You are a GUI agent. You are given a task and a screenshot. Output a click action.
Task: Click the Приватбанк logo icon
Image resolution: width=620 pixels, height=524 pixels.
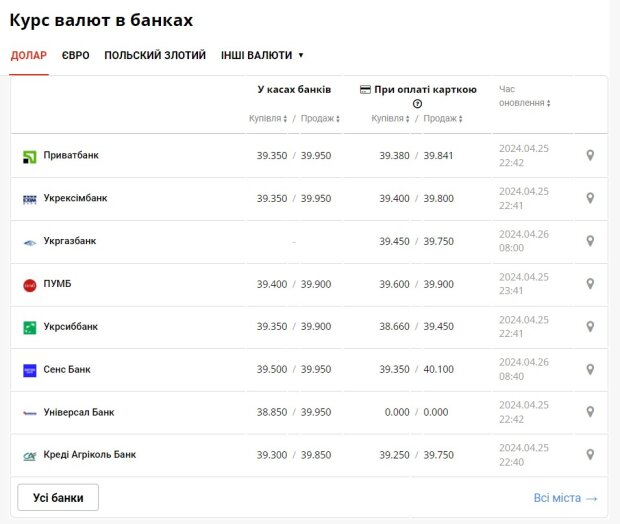(x=30, y=157)
